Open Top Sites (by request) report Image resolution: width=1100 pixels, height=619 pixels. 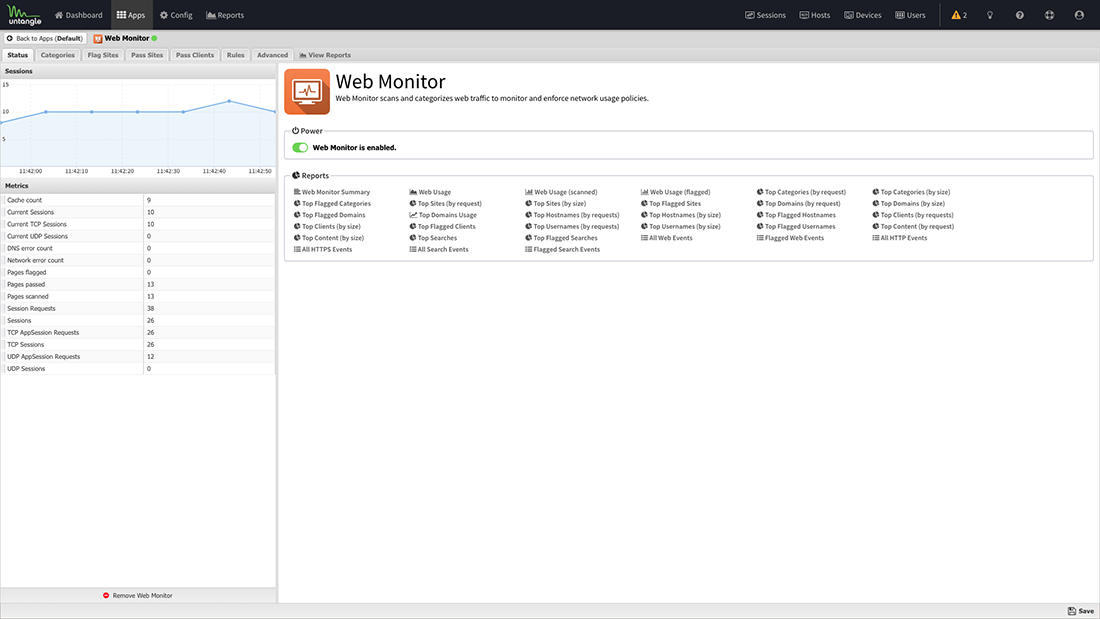point(445,204)
